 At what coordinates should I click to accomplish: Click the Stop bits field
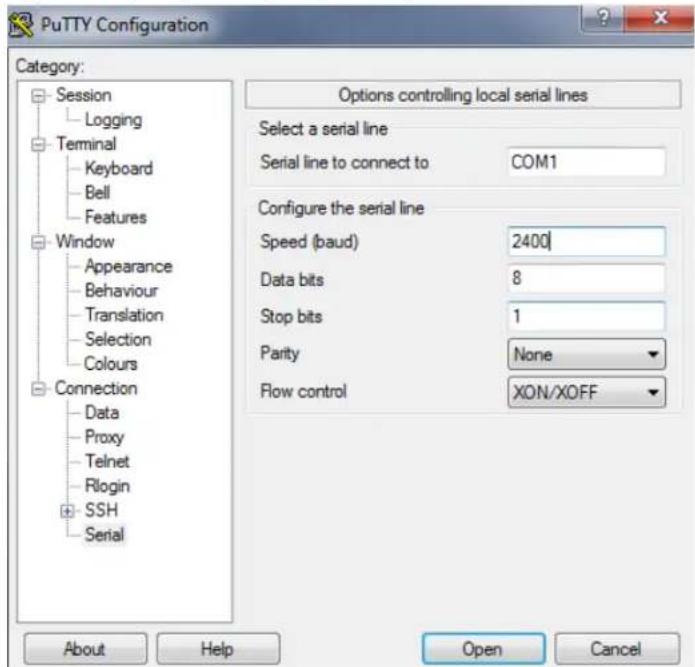586,316
